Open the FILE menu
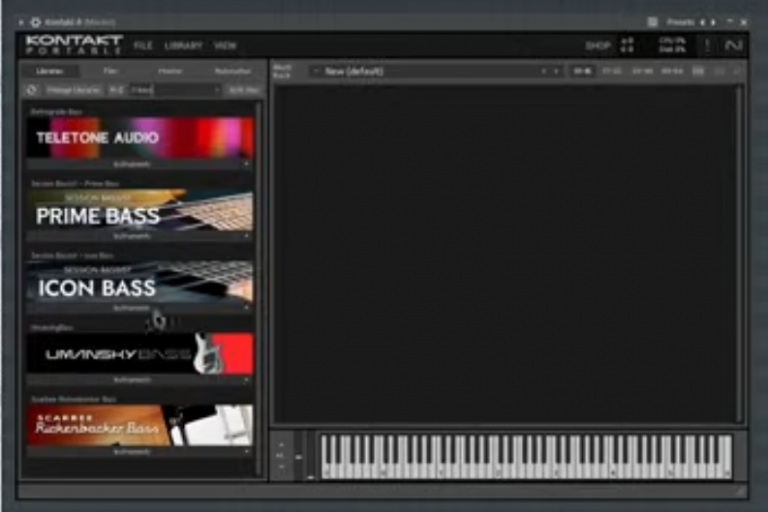The height and width of the screenshot is (512, 768). 143,46
